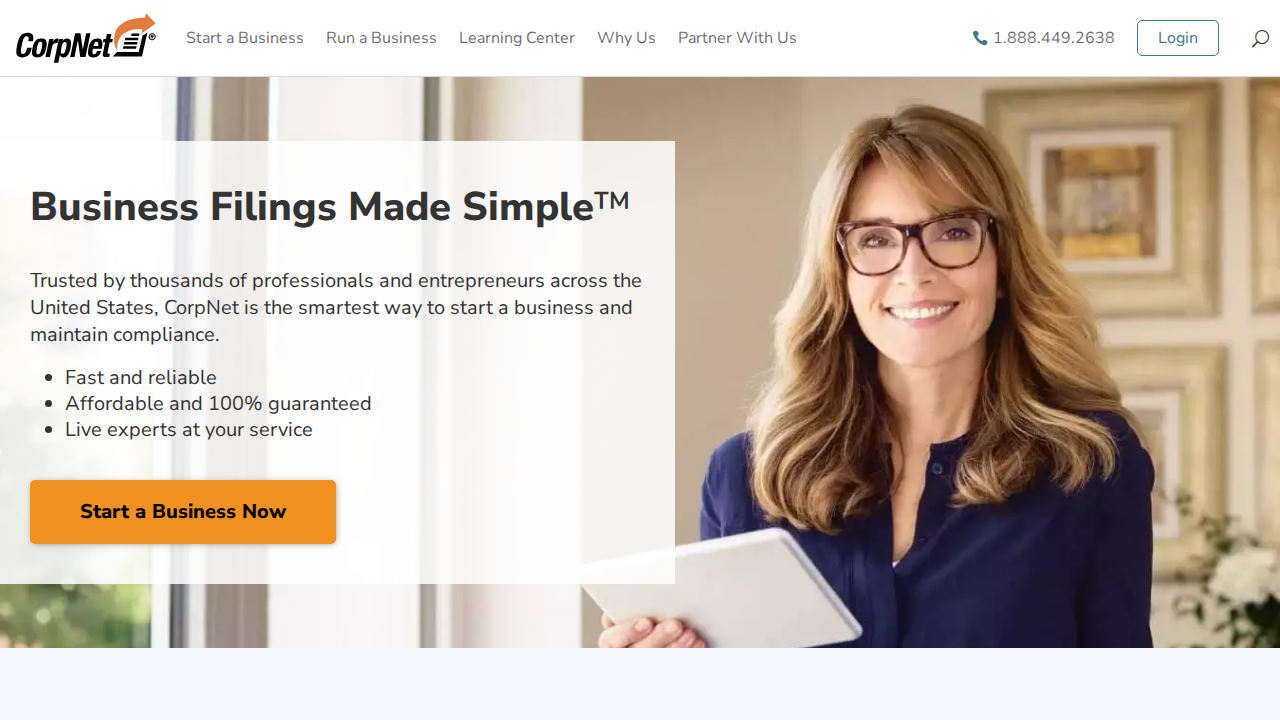Open the Login button
The width and height of the screenshot is (1280, 720).
pos(1178,38)
